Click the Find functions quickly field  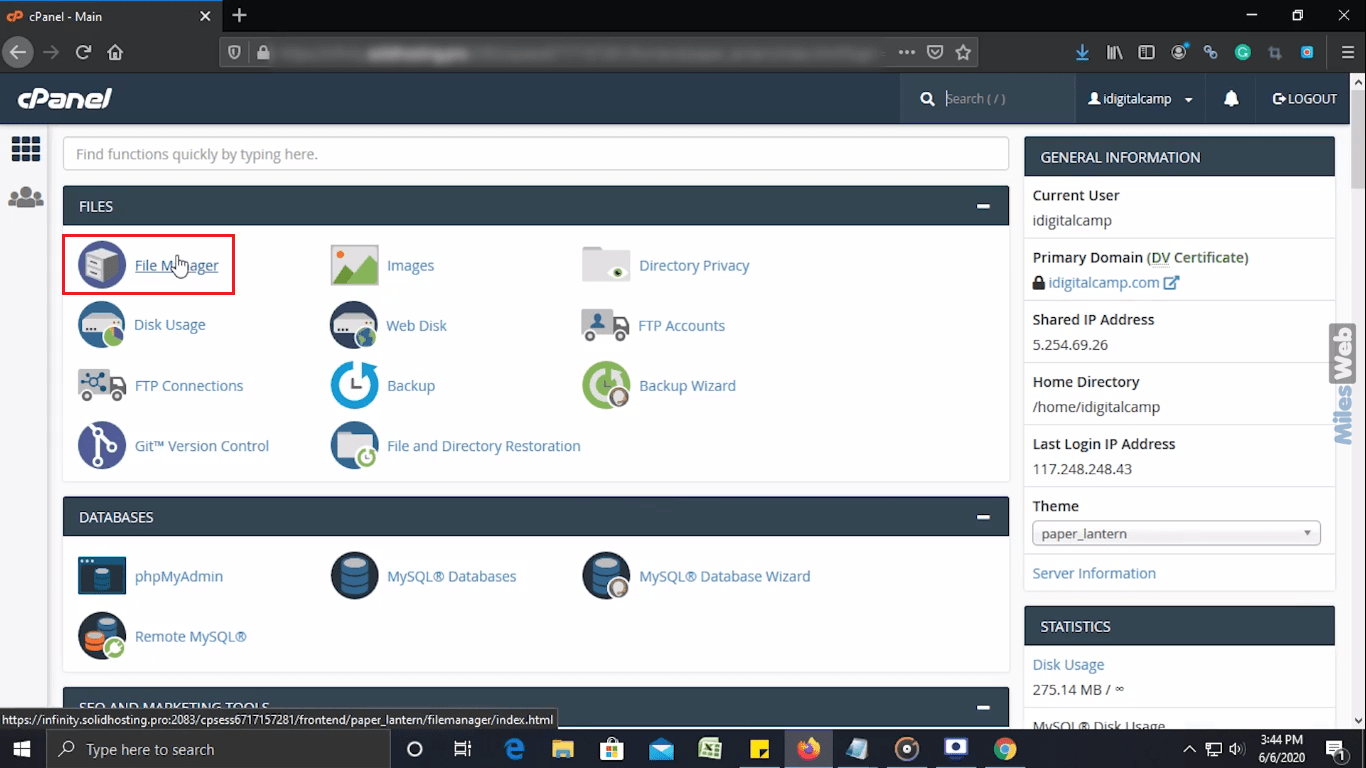click(536, 154)
